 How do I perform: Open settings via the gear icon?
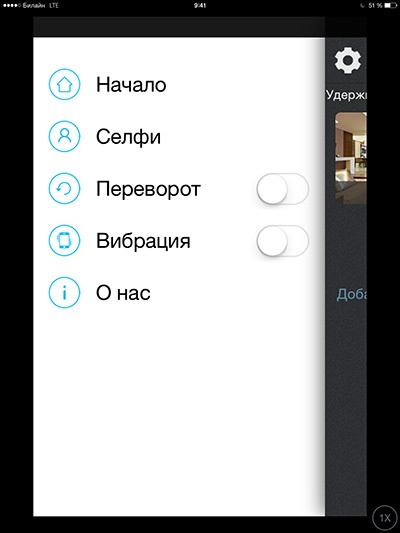(x=348, y=60)
